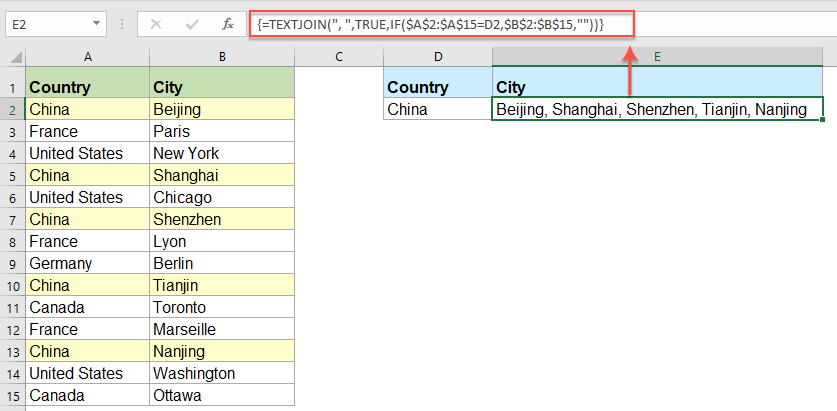
Task: Select the cell containing Tianjin
Action: tap(222, 286)
